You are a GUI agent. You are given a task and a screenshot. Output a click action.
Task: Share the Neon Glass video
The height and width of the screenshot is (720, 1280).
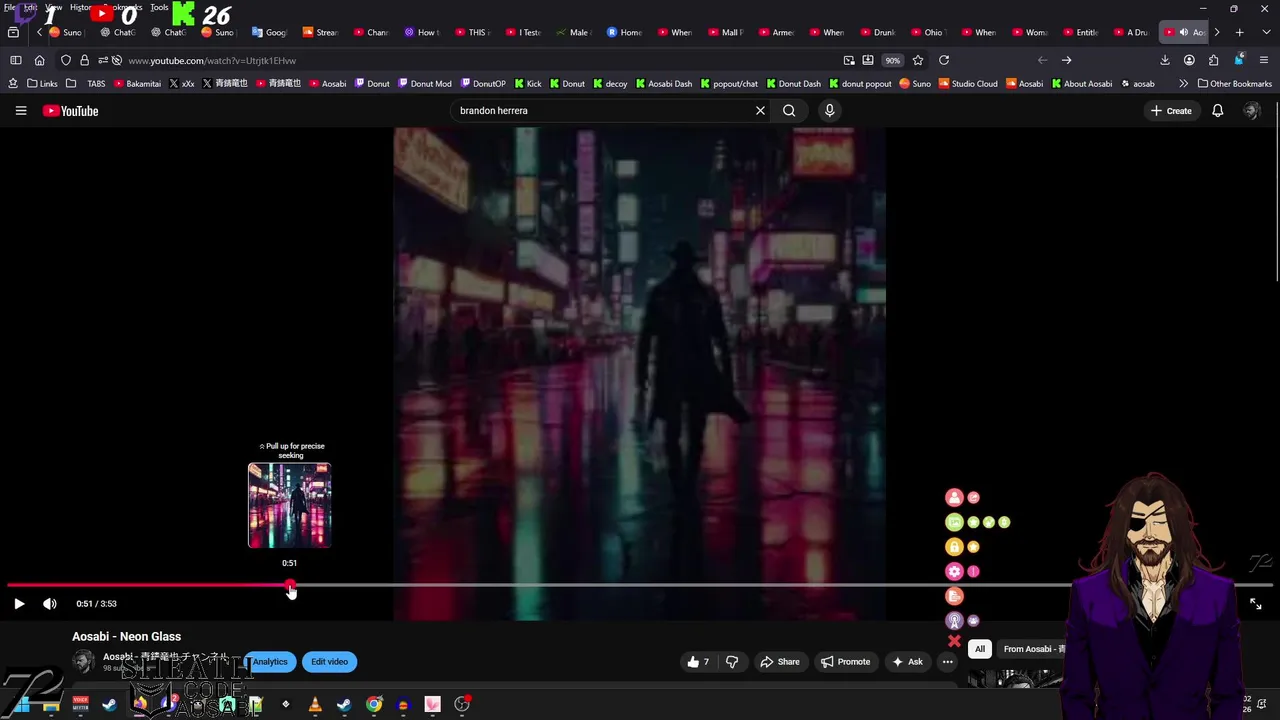click(x=780, y=662)
